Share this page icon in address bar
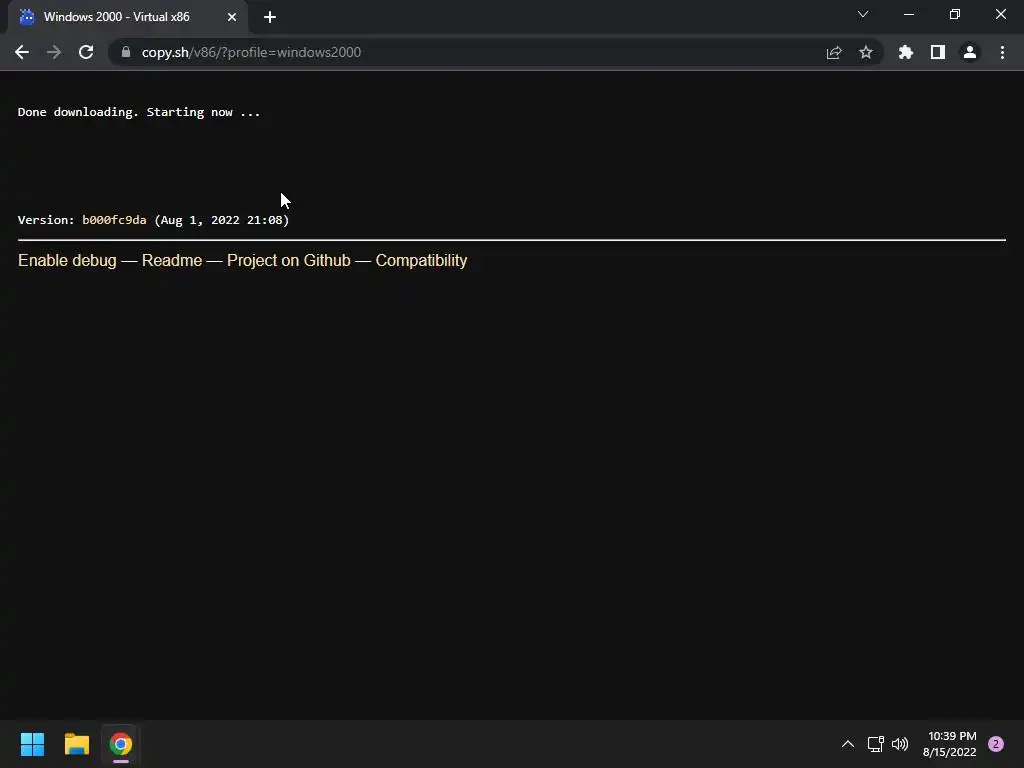 [834, 52]
